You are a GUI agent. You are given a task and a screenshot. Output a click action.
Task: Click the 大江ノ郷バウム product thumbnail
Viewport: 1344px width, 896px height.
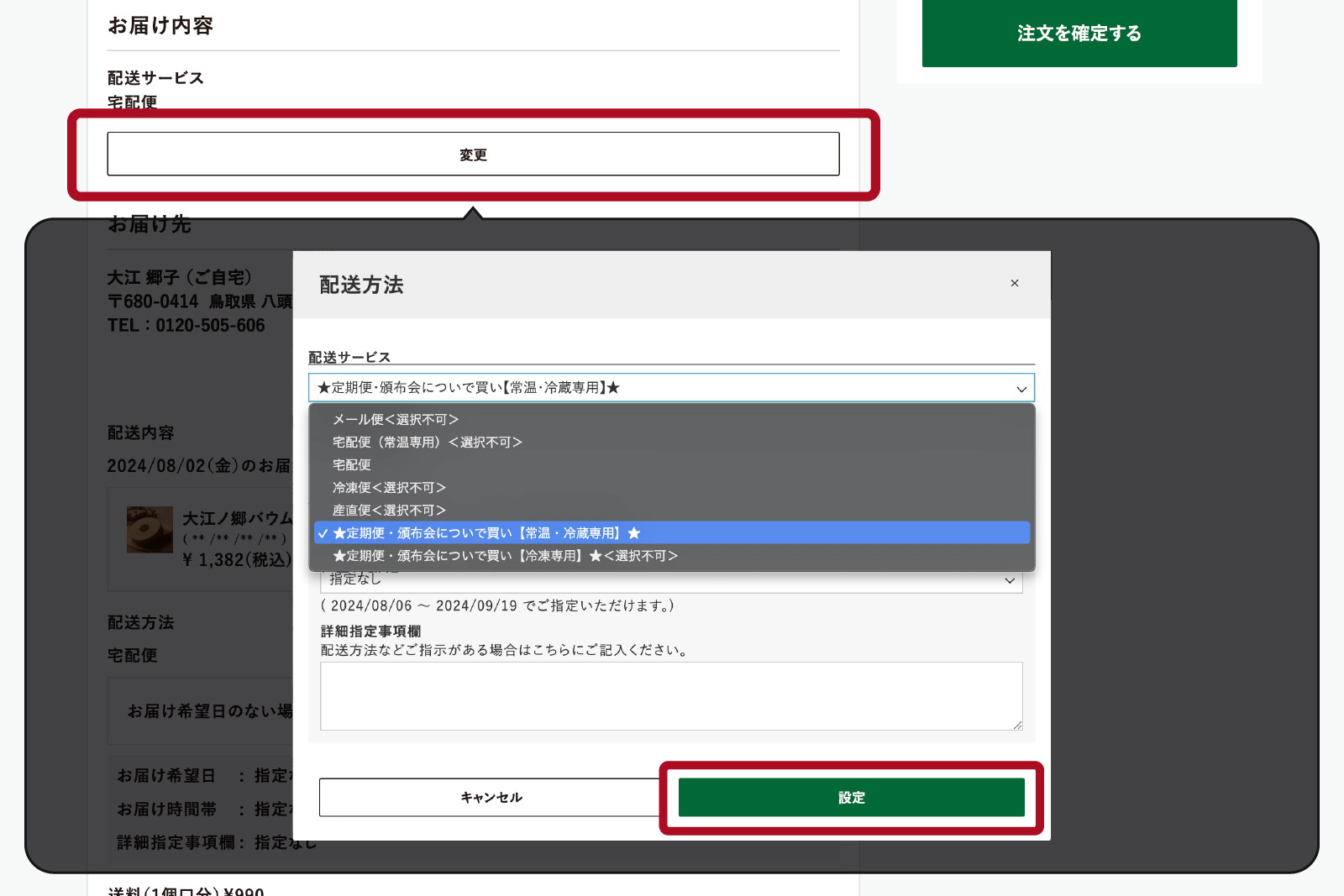(x=149, y=529)
